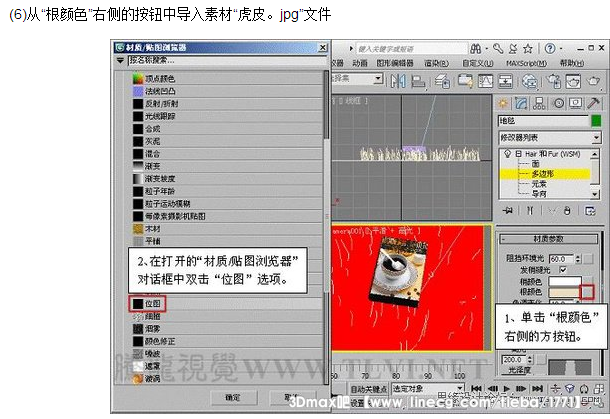The width and height of the screenshot is (610, 419).
Task: Open the browser options triangle beside search box
Action: point(120,60)
